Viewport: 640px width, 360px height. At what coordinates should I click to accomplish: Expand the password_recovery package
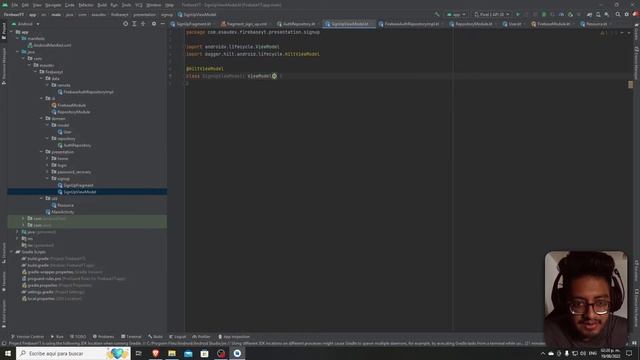(x=47, y=172)
